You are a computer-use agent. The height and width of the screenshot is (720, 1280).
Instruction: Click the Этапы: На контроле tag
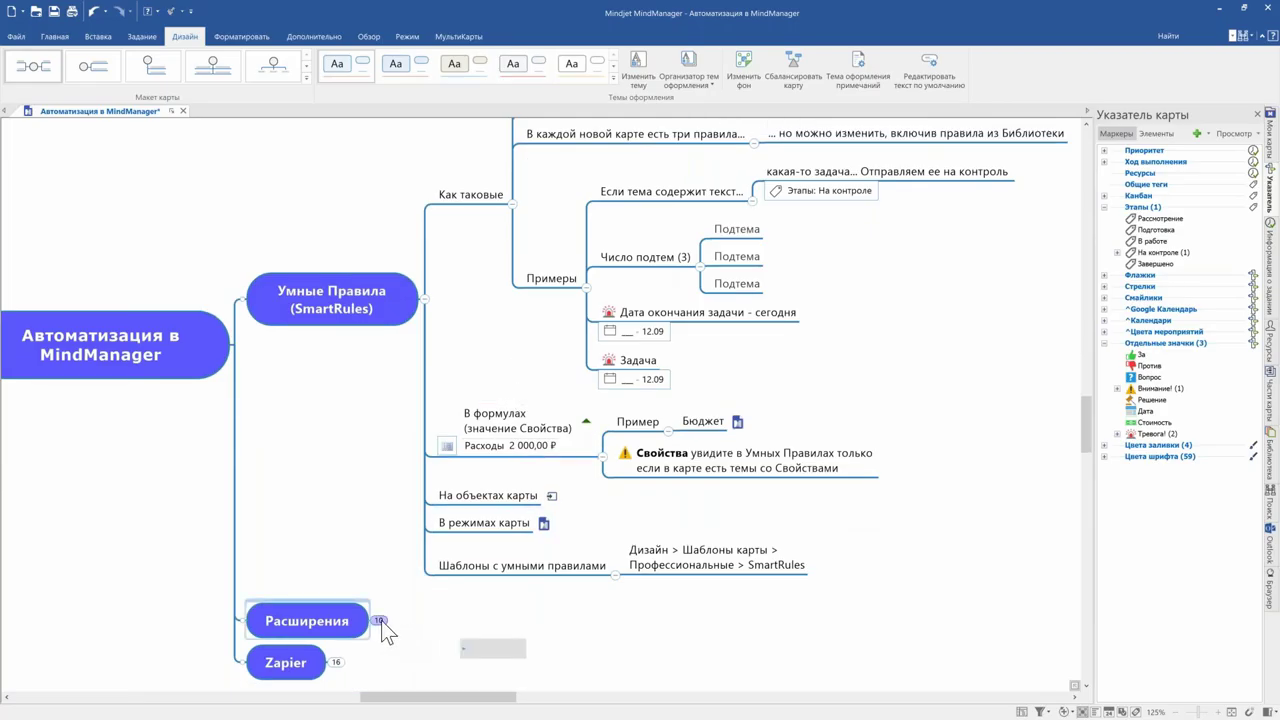click(821, 191)
